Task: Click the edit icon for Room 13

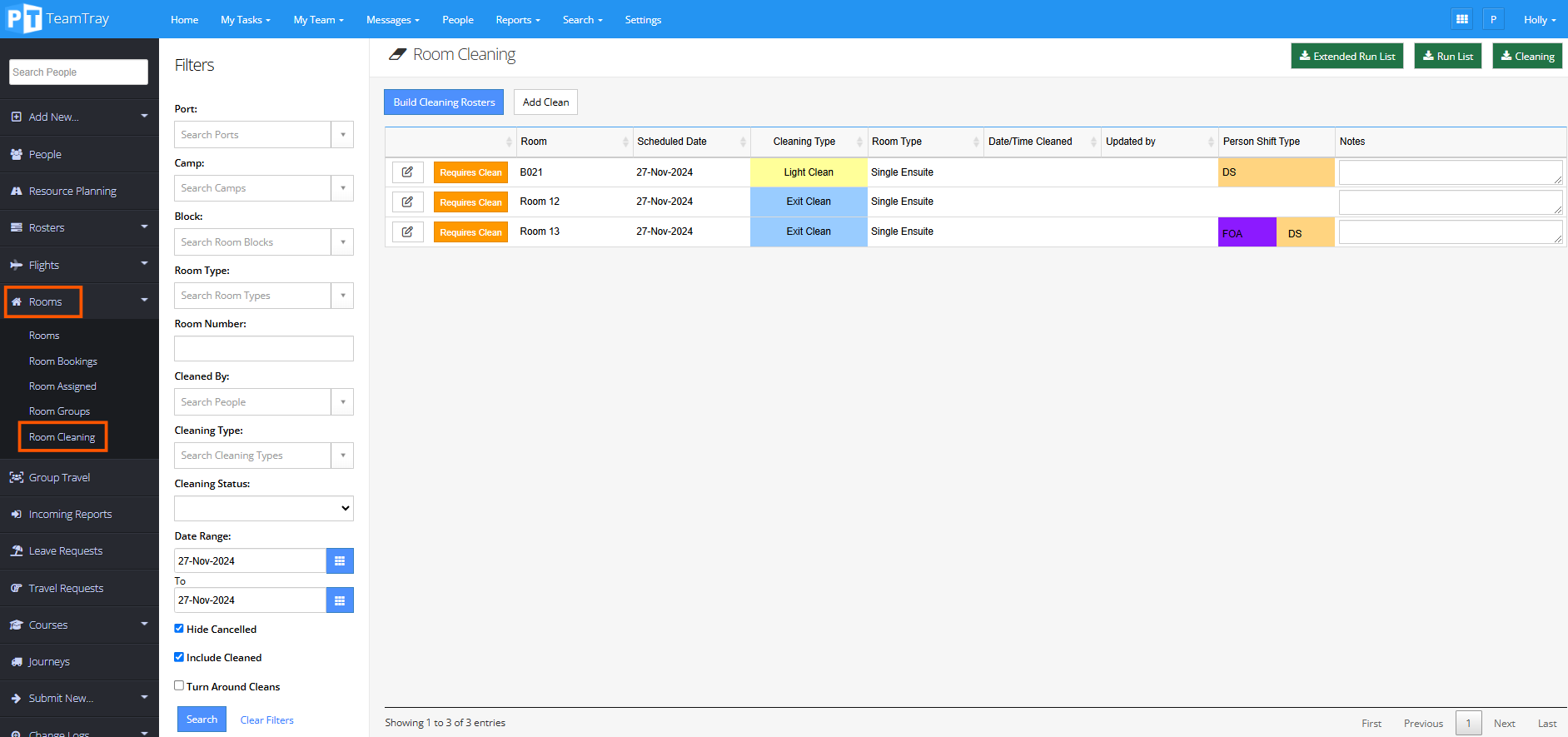Action: [x=407, y=232]
